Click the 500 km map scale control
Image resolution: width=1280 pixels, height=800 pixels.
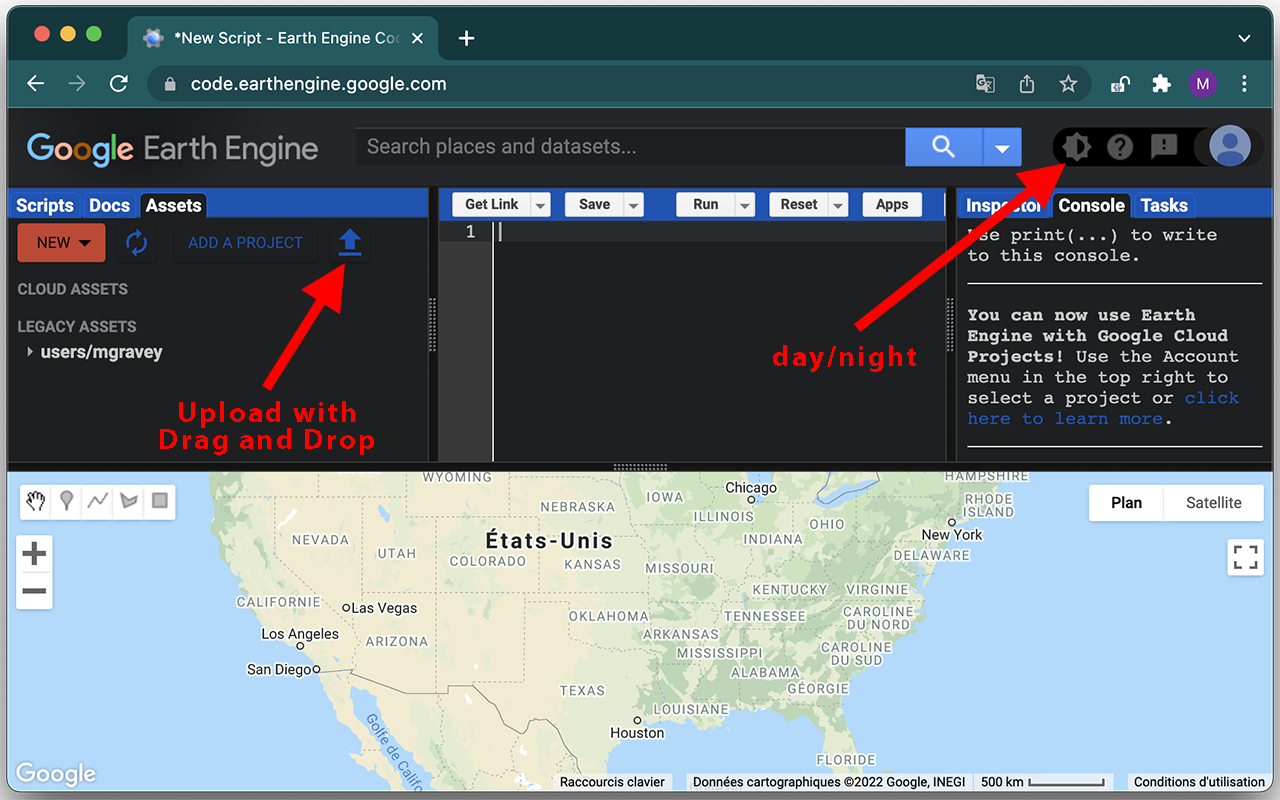1042,782
